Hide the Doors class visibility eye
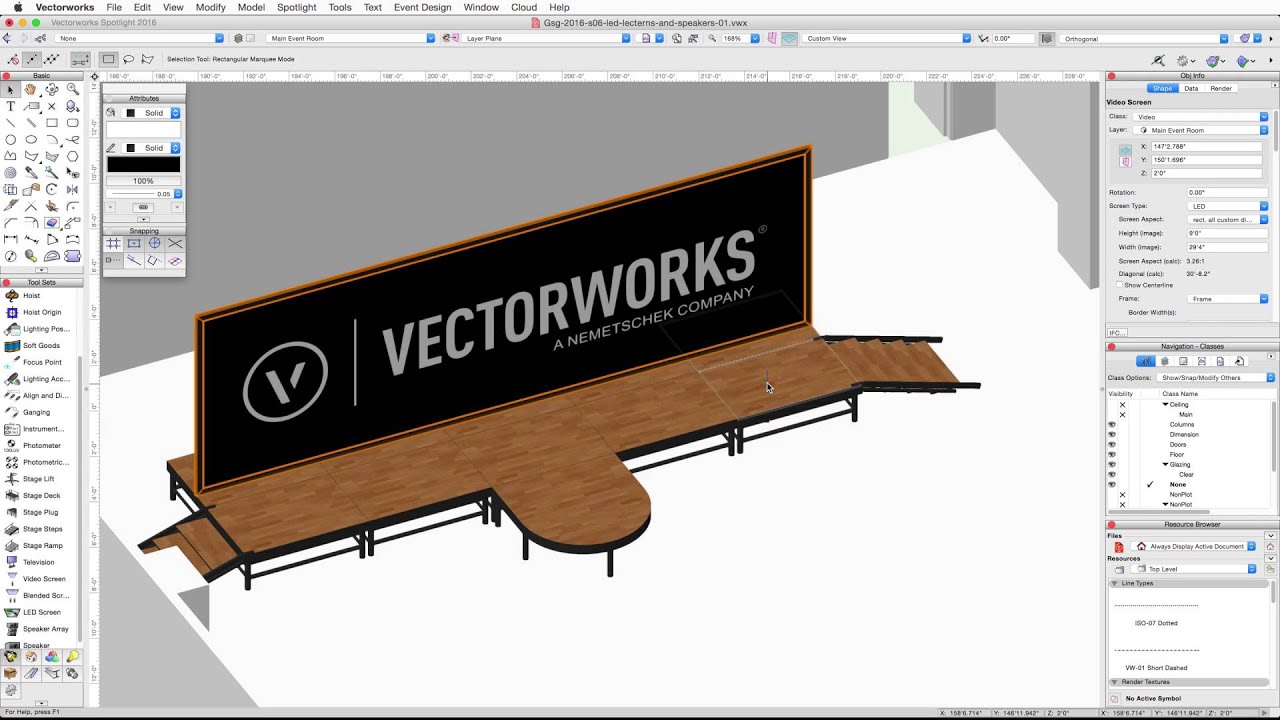Viewport: 1280px width, 720px height. coord(1111,444)
